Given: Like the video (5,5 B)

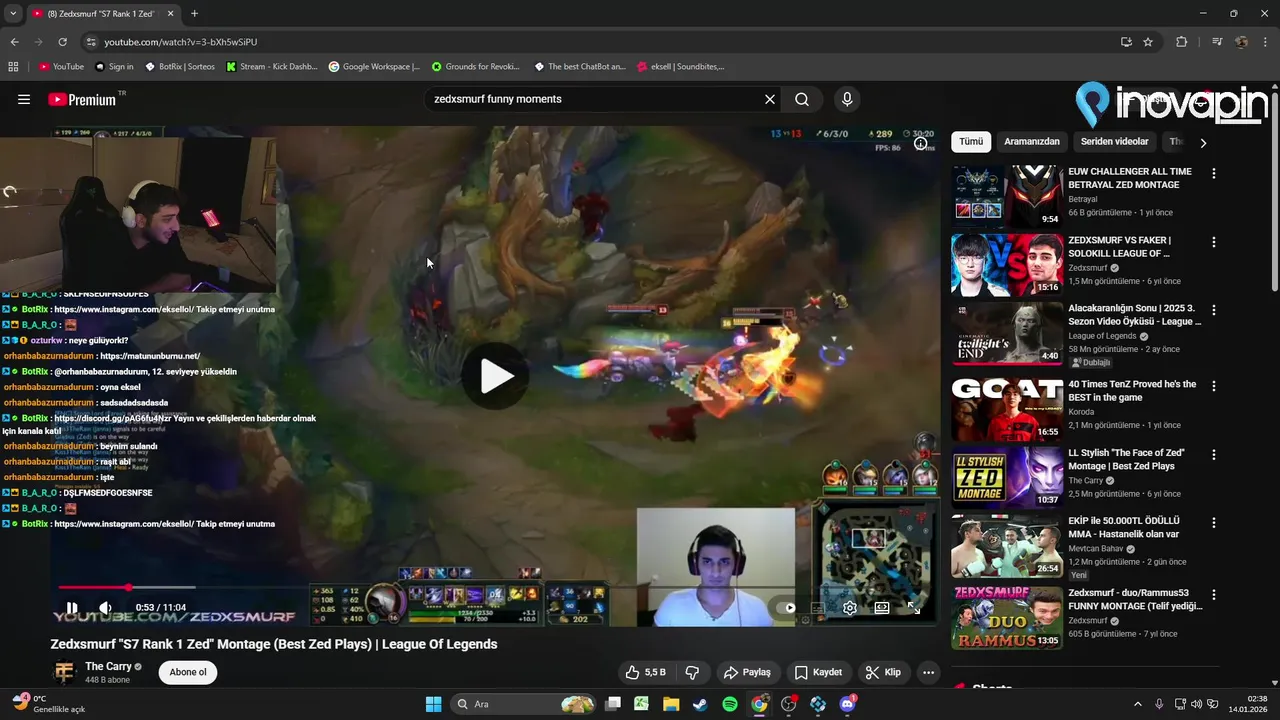Looking at the screenshot, I should 645,672.
